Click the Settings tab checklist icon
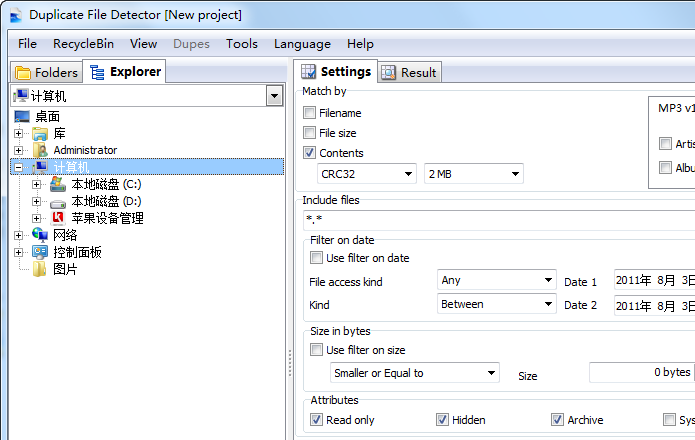695x440 pixels. [x=308, y=71]
